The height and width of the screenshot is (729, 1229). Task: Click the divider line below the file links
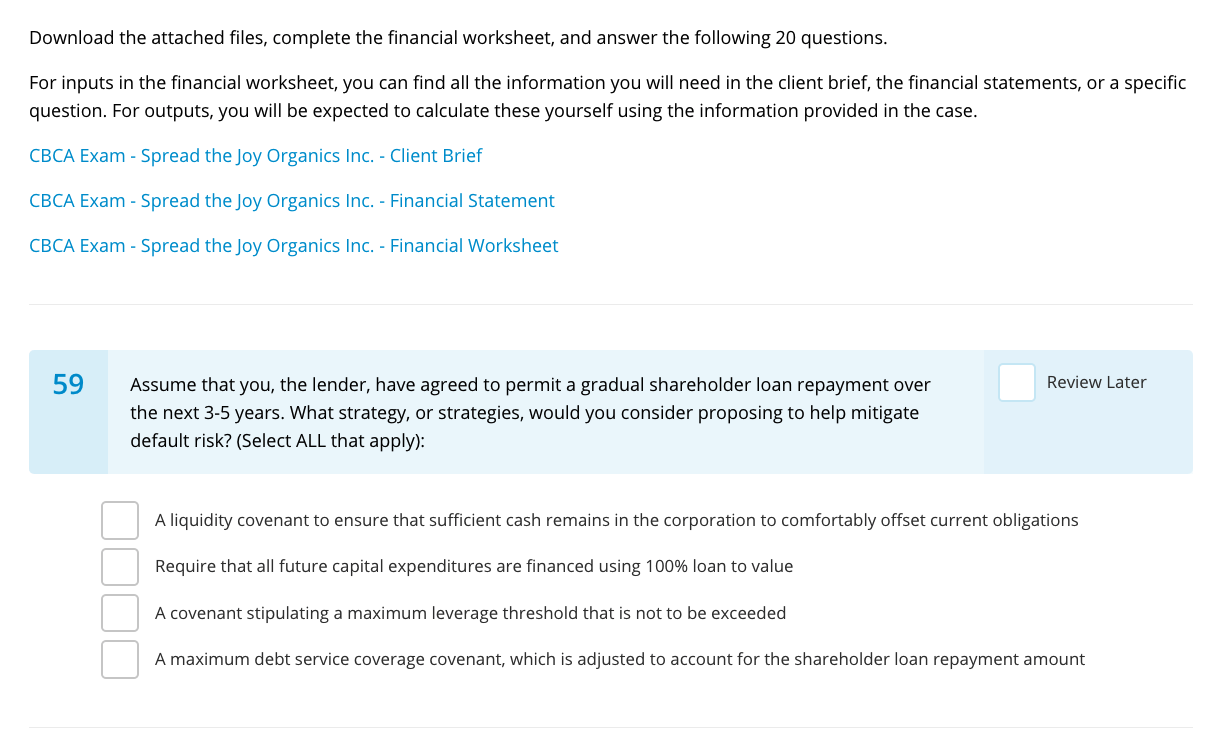click(x=610, y=304)
